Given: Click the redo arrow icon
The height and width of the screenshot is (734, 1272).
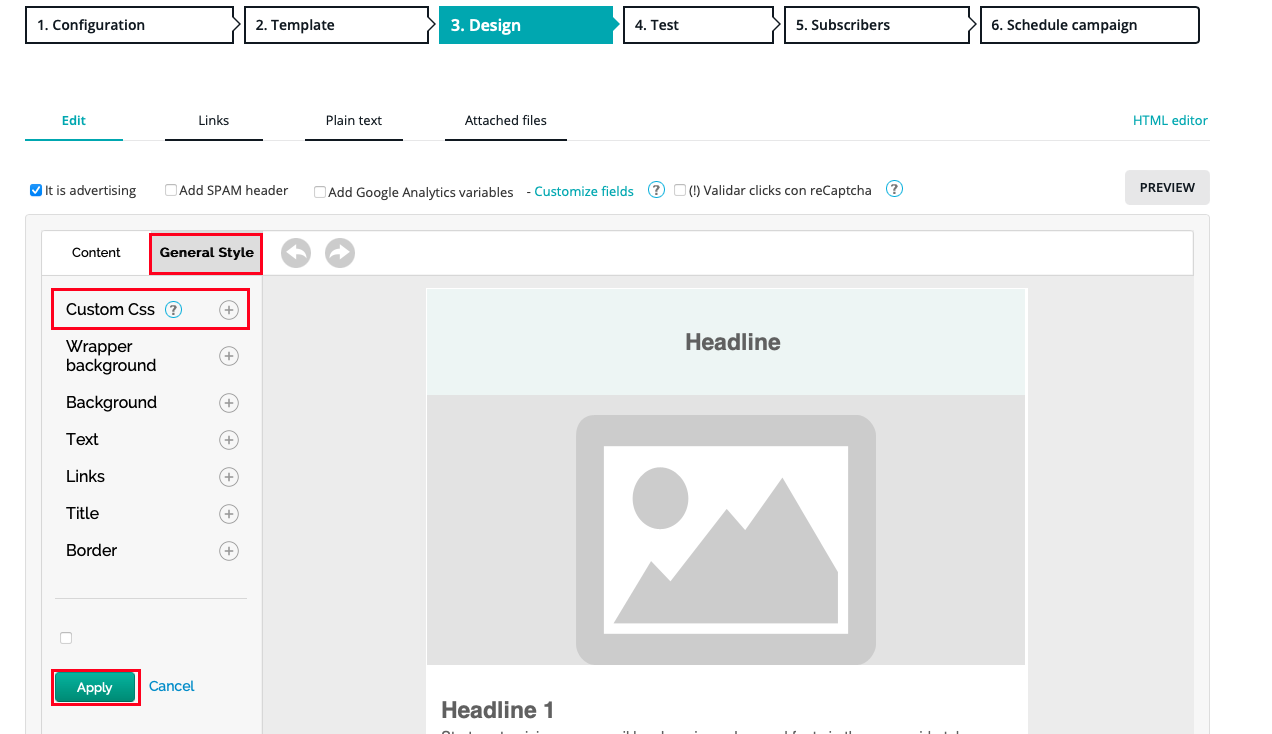Looking at the screenshot, I should click(x=340, y=253).
